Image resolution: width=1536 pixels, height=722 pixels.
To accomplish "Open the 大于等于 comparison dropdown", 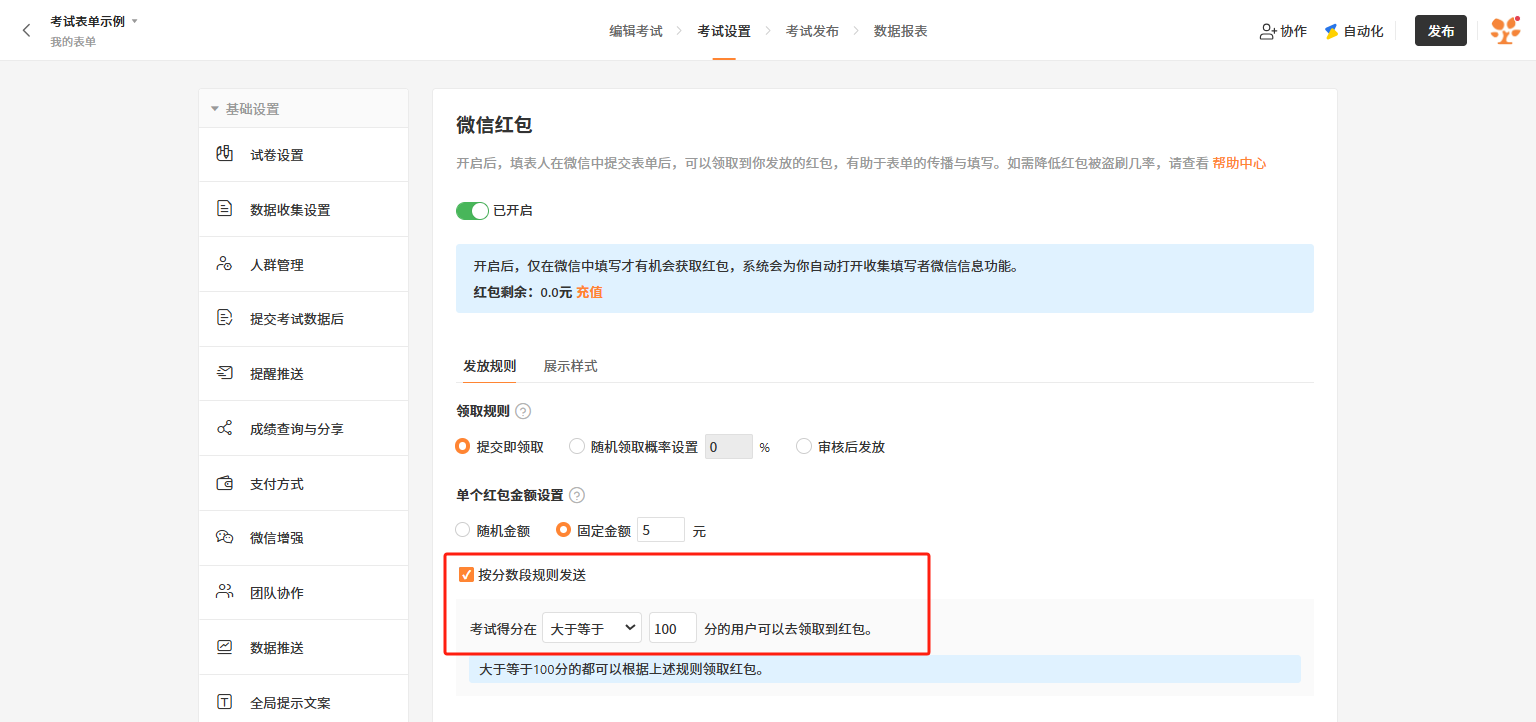I will pos(592,628).
